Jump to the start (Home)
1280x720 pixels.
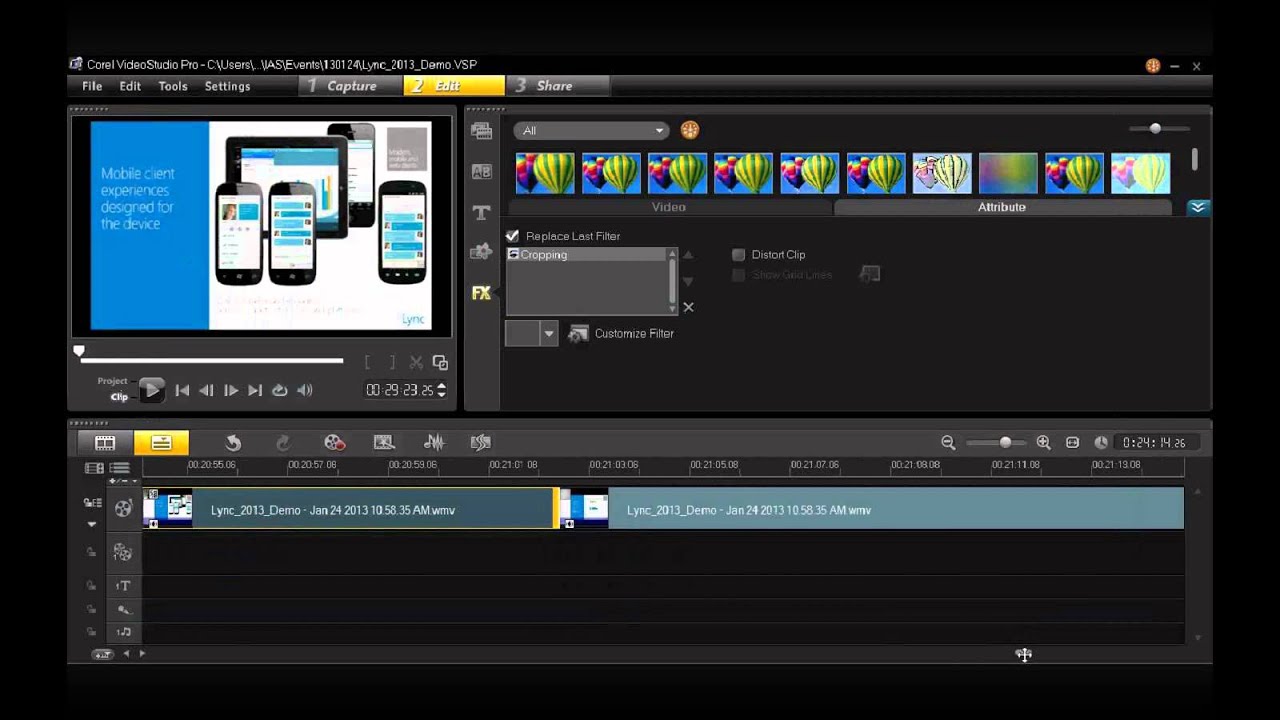pos(182,391)
